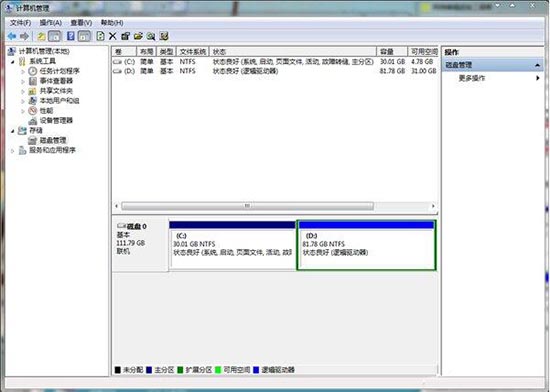Viewport: 550px width, 392px height.
Task: Click the dark green 扩展分区 legend swatch
Action: (180, 370)
